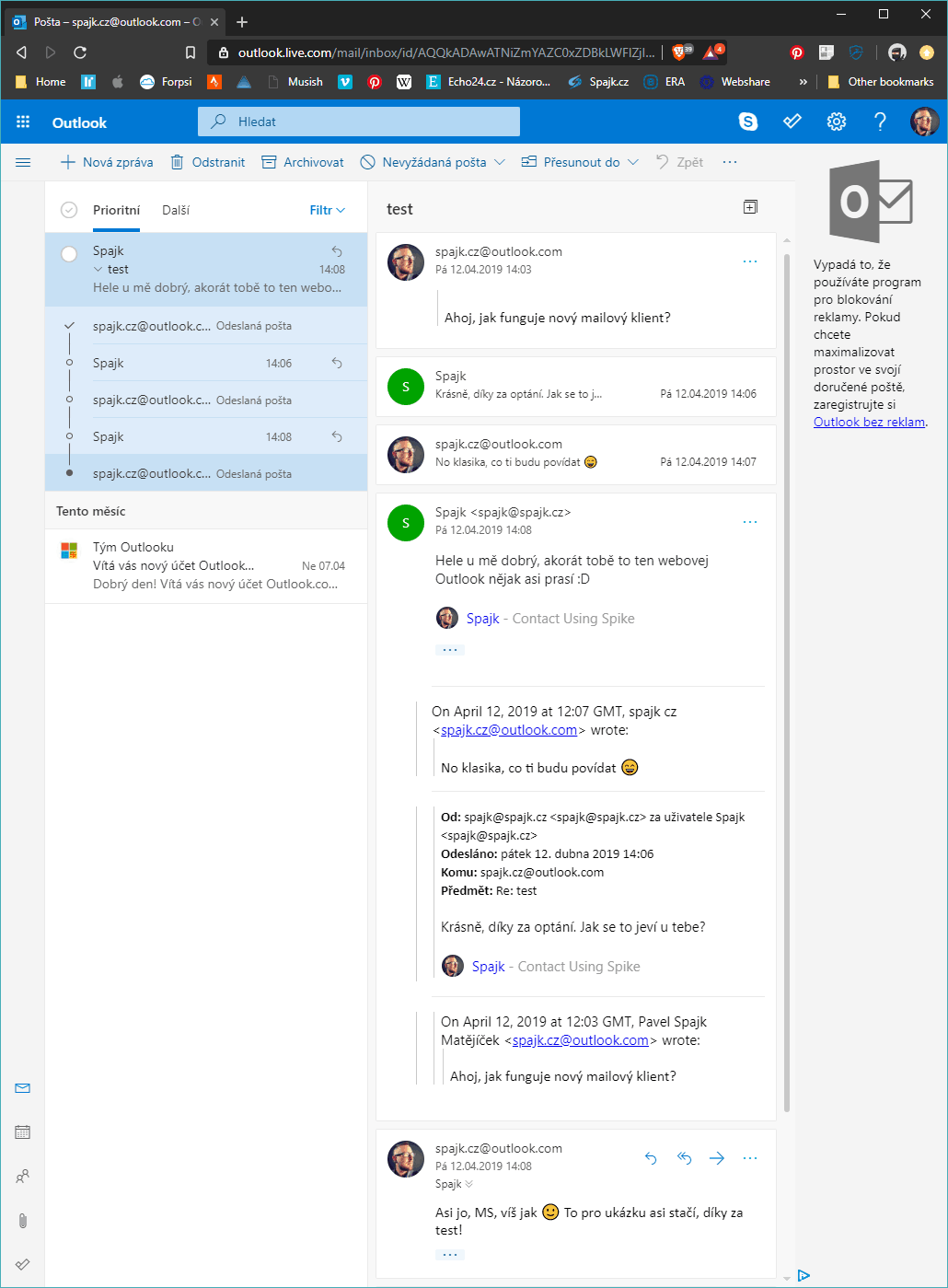Switch to Další tab
The height and width of the screenshot is (1288, 948).
(176, 210)
